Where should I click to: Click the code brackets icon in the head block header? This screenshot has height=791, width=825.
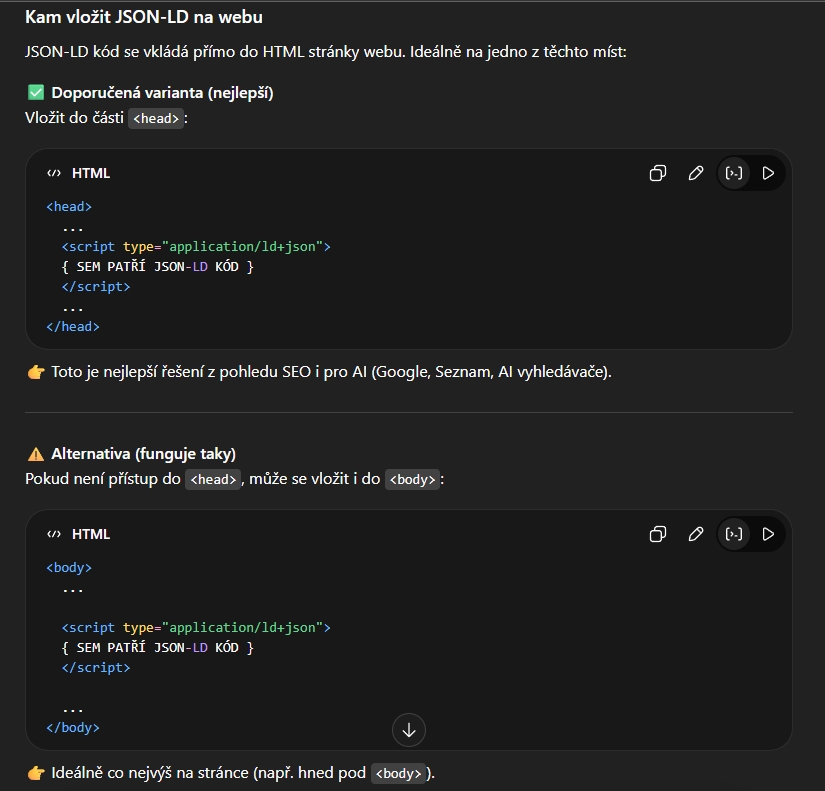point(54,173)
